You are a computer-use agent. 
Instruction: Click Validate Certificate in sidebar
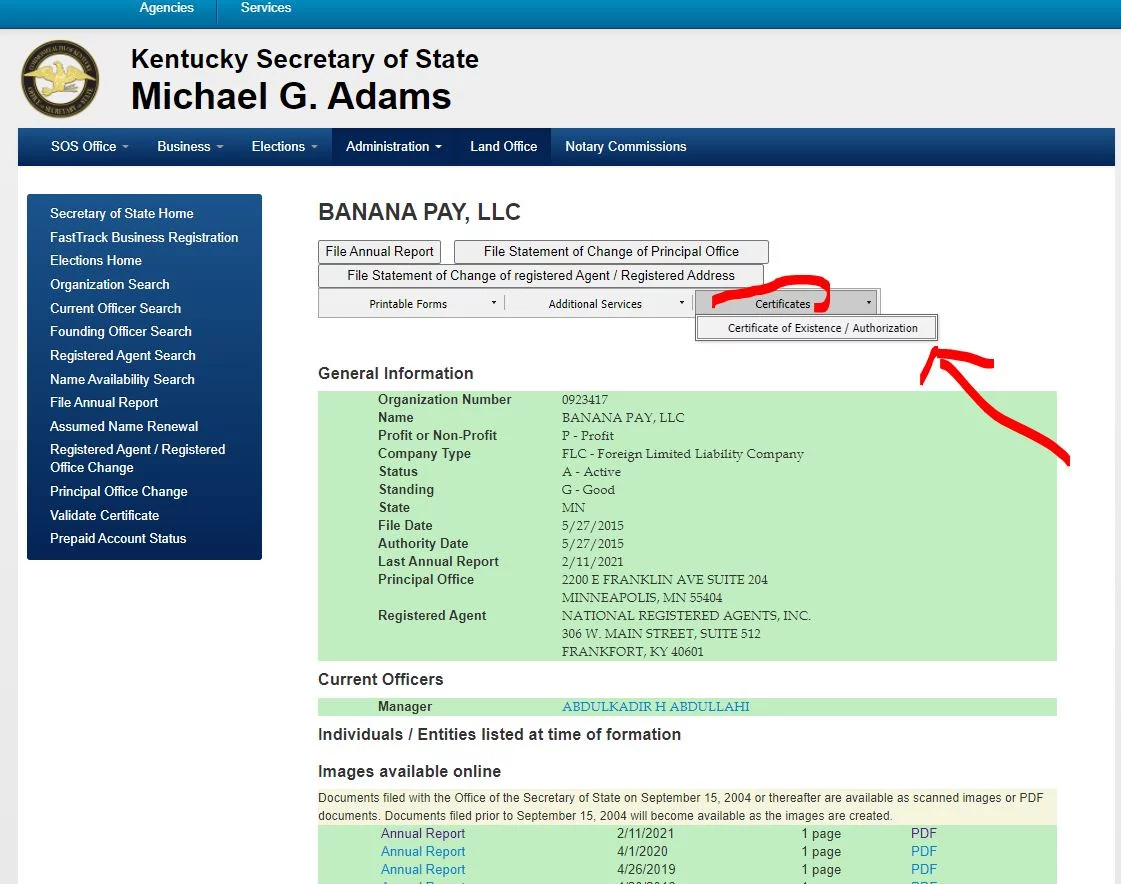click(105, 515)
